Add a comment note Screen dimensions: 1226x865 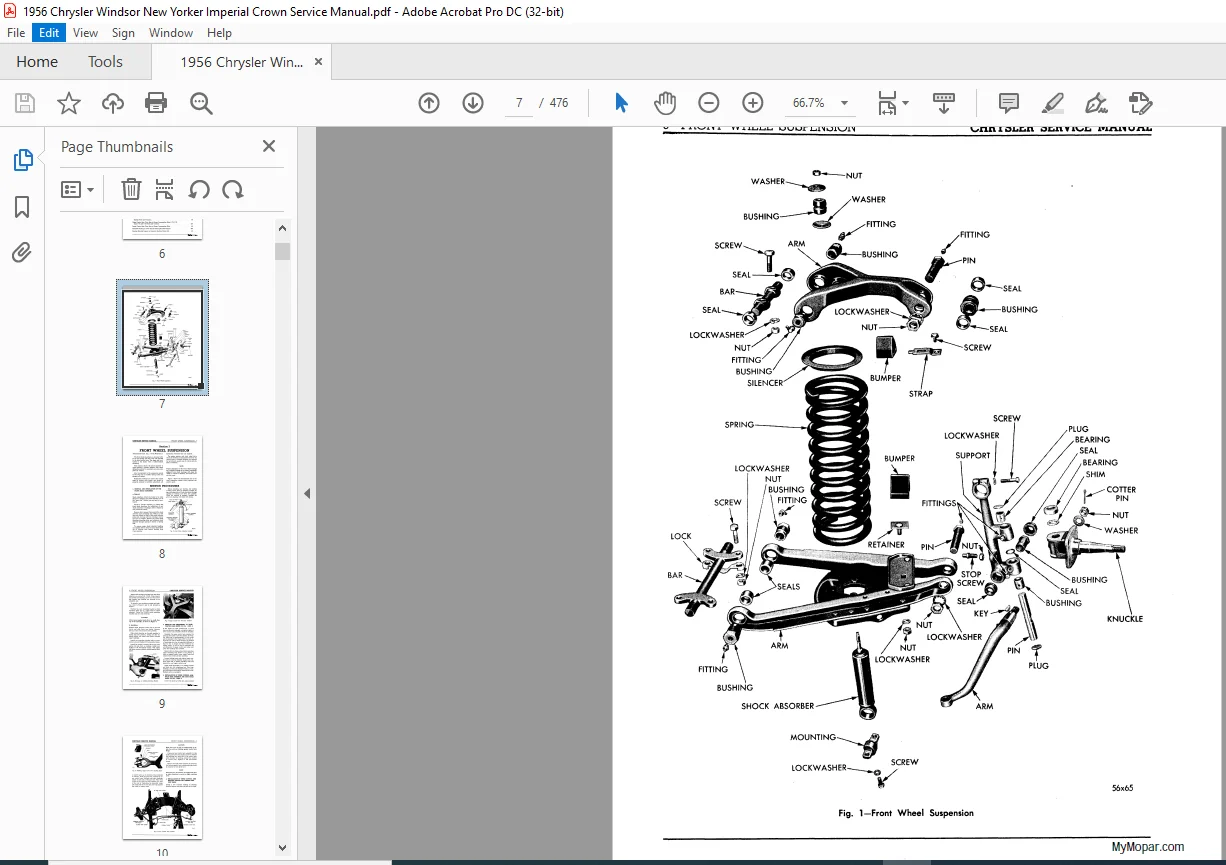tap(1009, 103)
